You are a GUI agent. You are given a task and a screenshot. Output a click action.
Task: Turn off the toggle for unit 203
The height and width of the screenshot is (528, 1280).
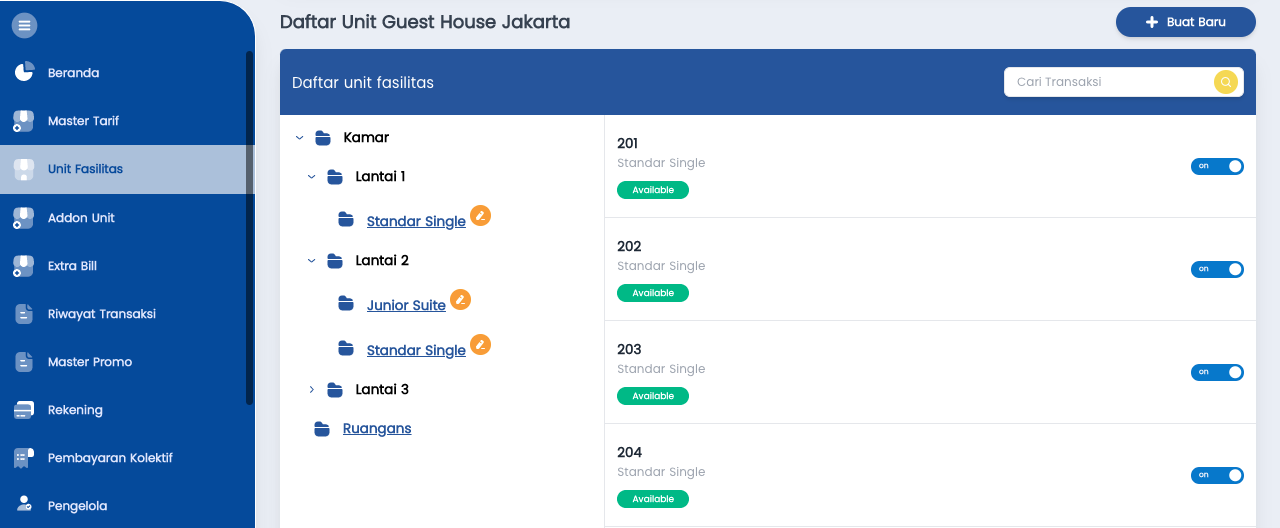point(1217,372)
